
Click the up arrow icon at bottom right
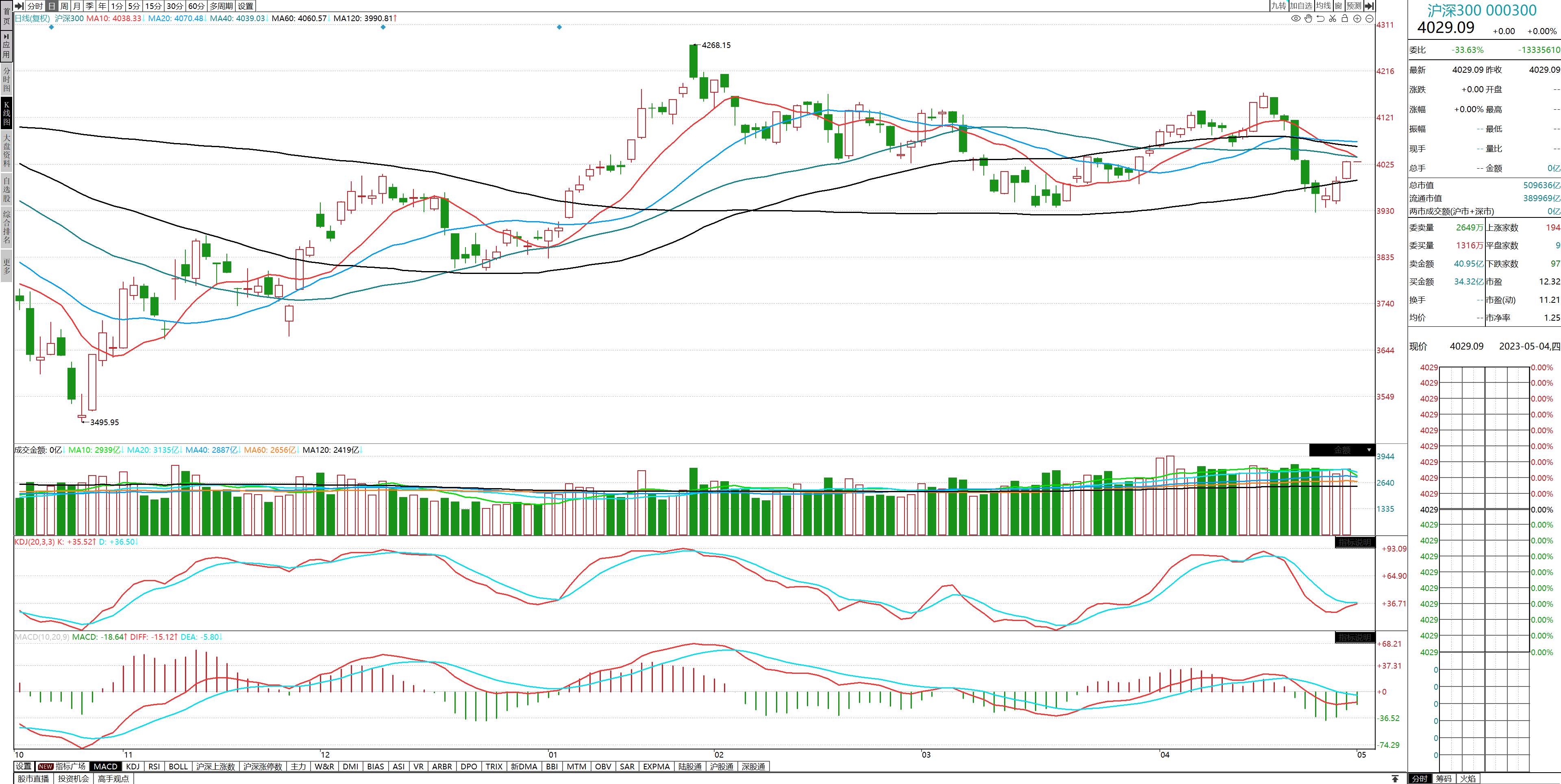click(1395, 779)
